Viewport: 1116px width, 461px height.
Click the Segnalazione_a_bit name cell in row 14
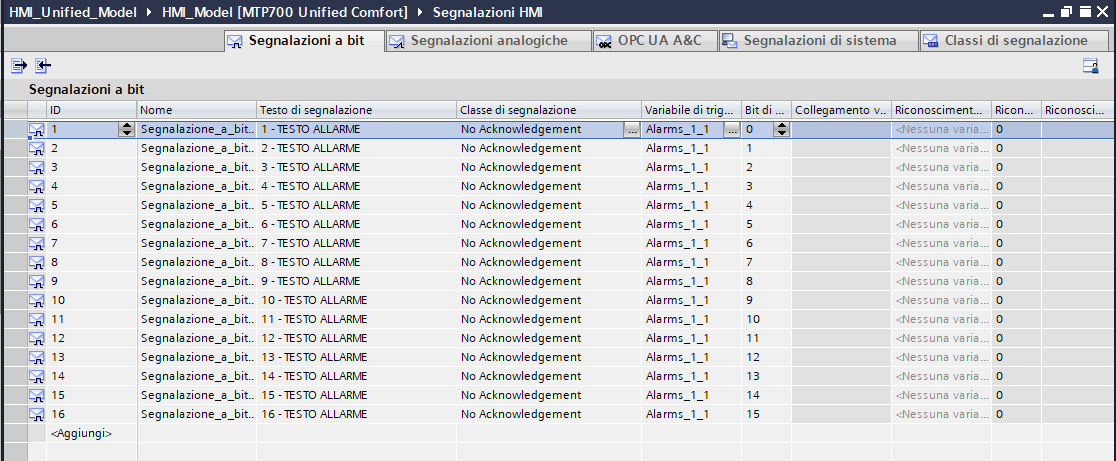tap(197, 376)
